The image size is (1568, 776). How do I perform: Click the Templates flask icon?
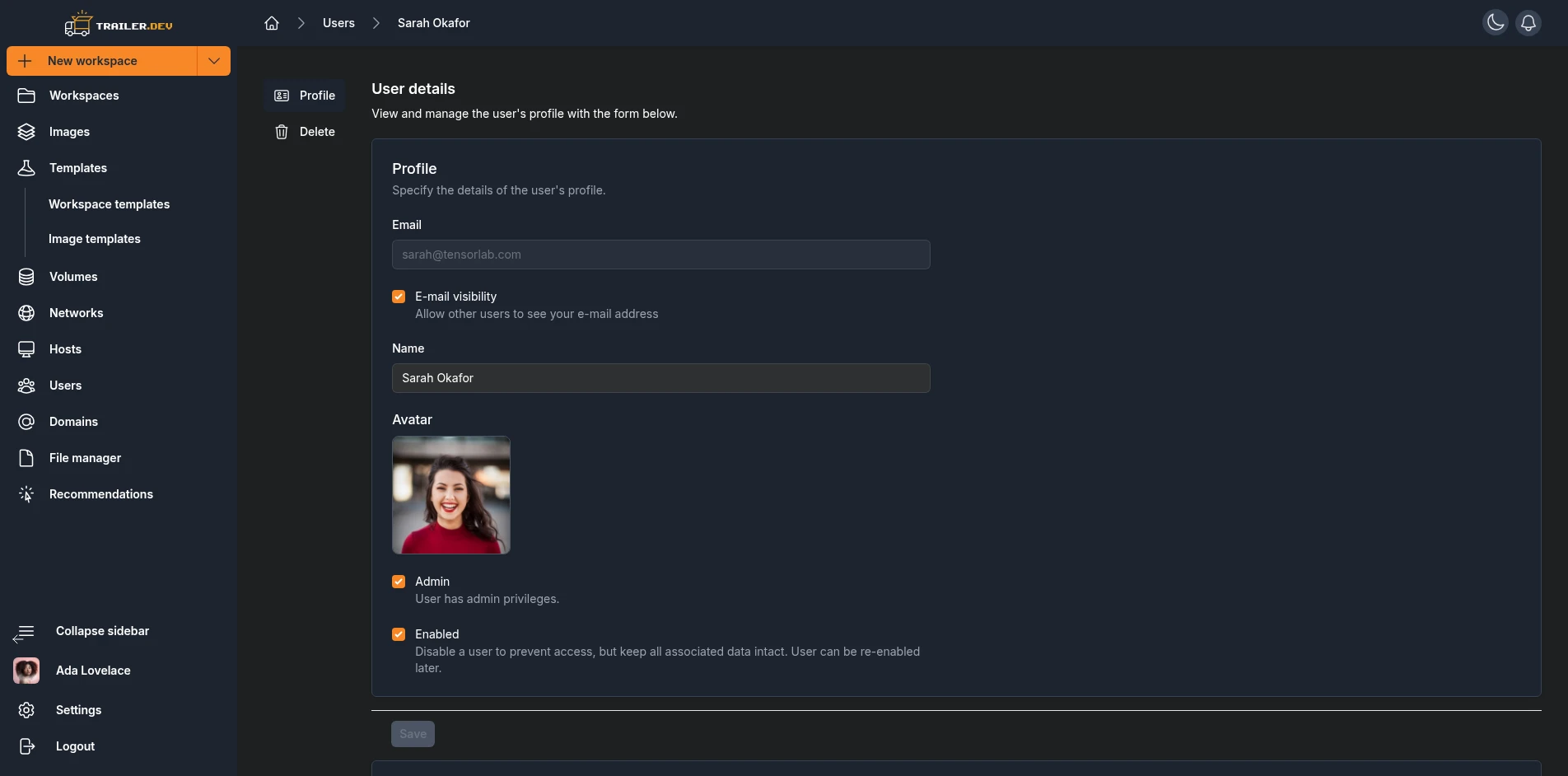tap(26, 168)
